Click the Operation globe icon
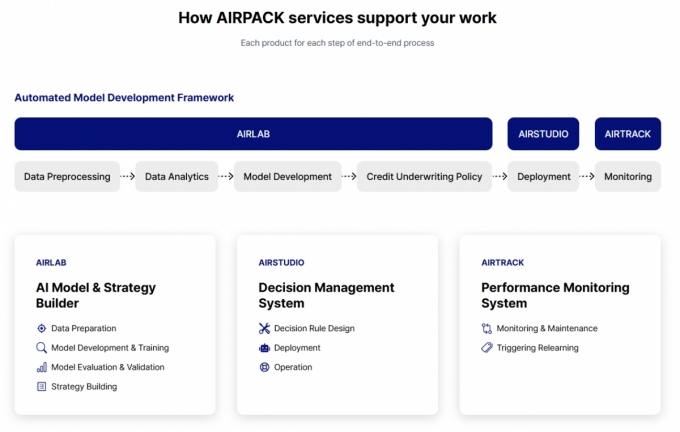This screenshot has height=432, width=680. tap(264, 367)
